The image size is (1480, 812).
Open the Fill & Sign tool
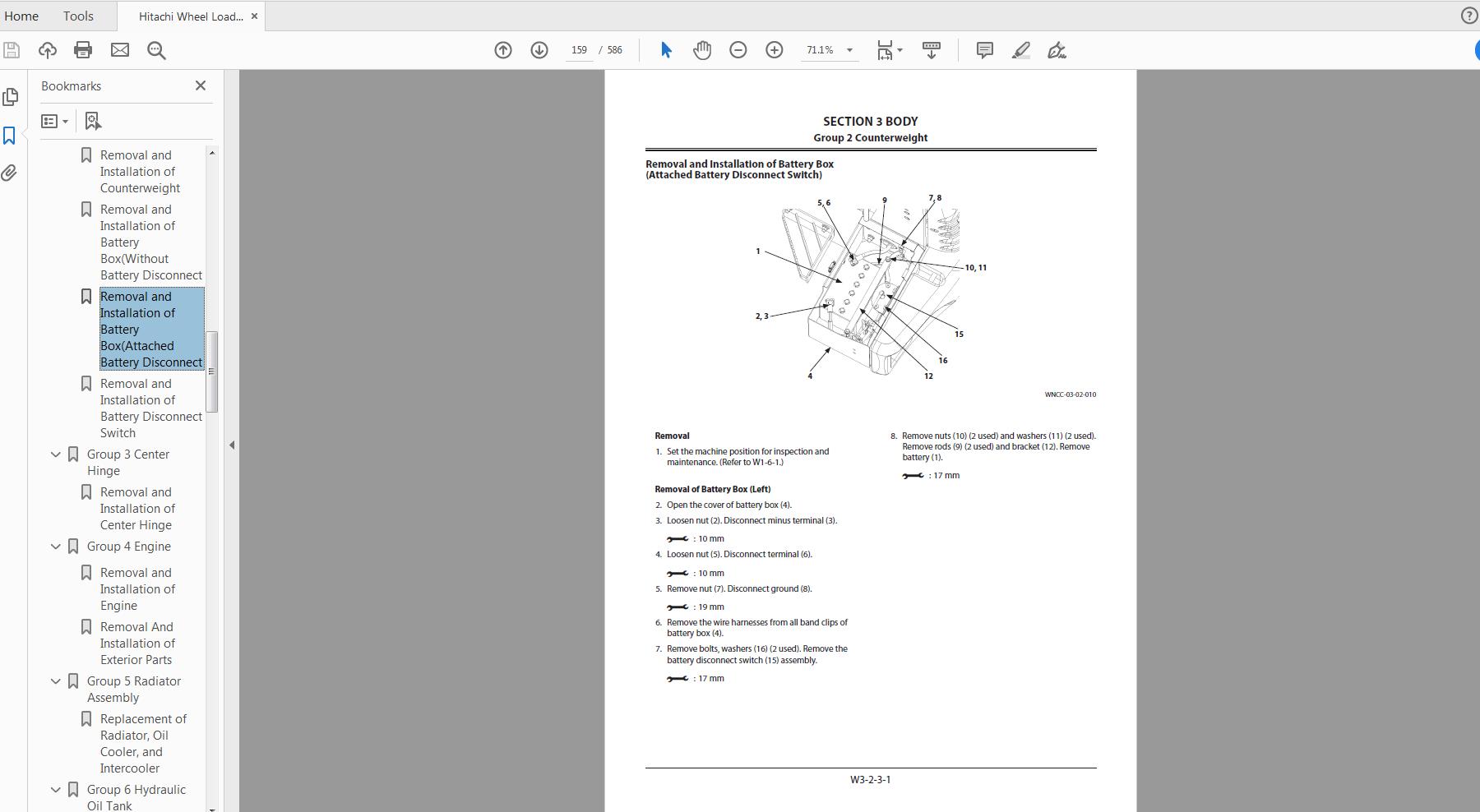[x=1057, y=50]
